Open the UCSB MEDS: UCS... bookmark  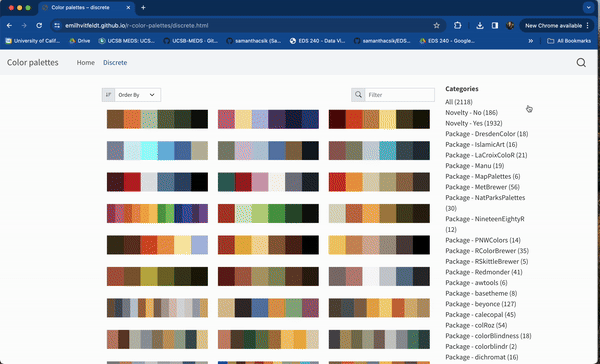coord(127,41)
